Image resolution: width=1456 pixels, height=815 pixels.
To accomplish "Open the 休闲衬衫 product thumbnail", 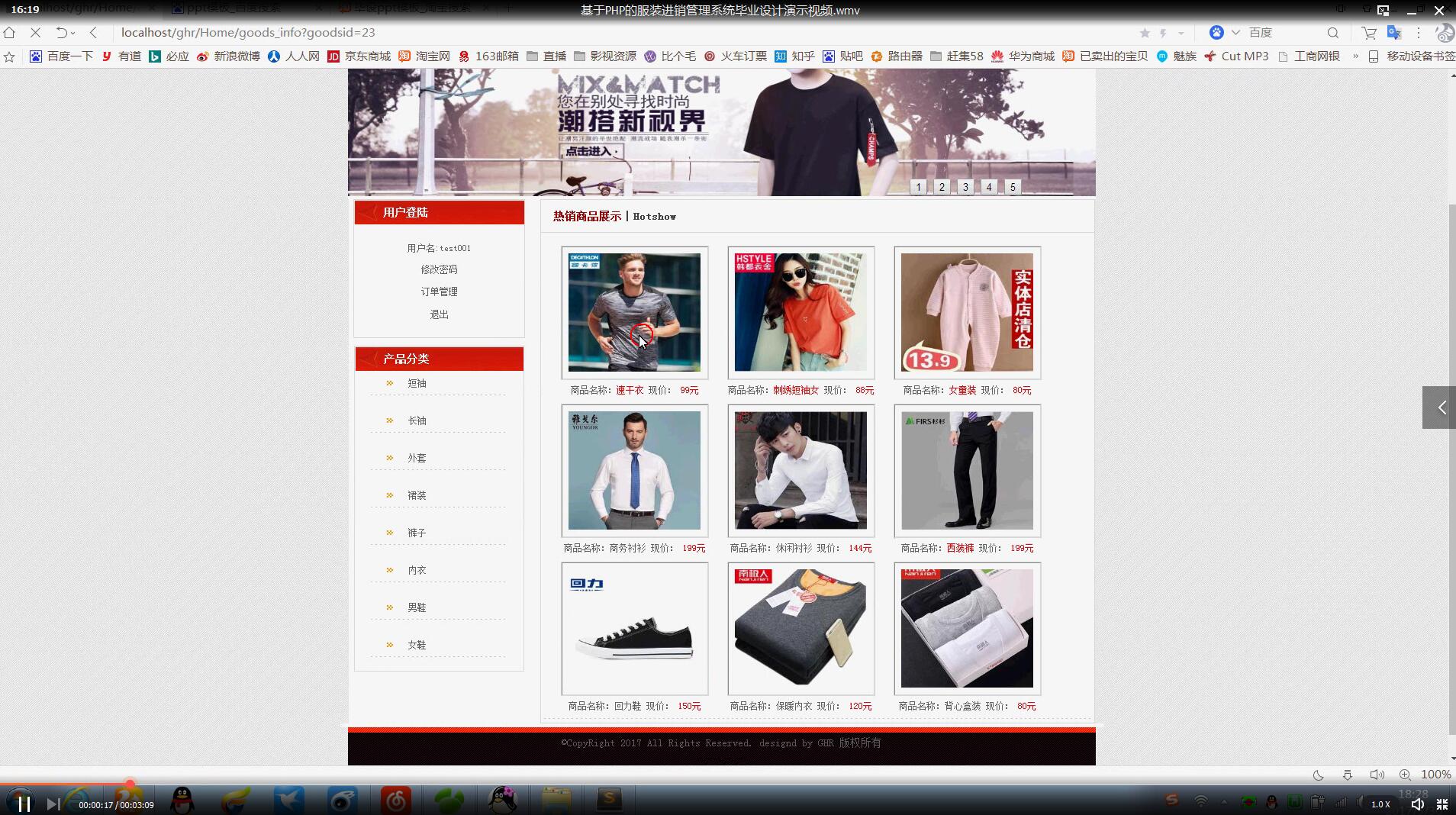I will [801, 471].
